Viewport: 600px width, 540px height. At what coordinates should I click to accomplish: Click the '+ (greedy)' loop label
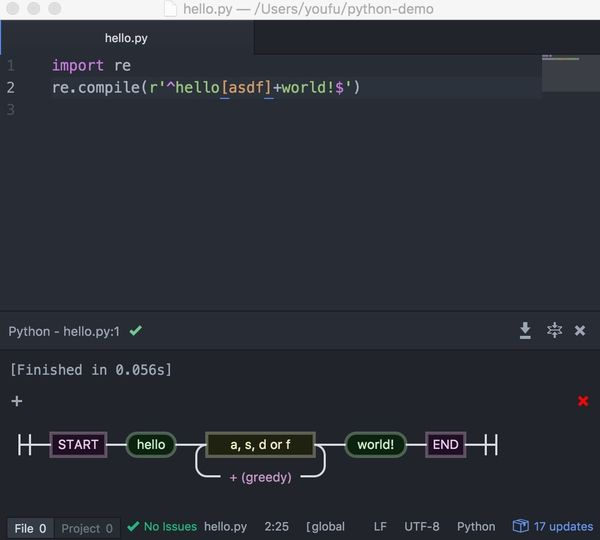point(261,477)
